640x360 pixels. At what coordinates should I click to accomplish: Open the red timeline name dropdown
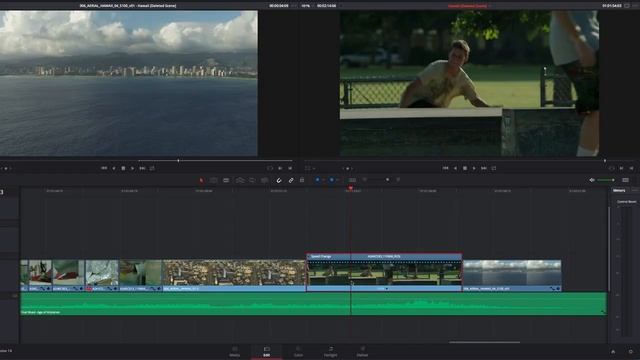469,6
